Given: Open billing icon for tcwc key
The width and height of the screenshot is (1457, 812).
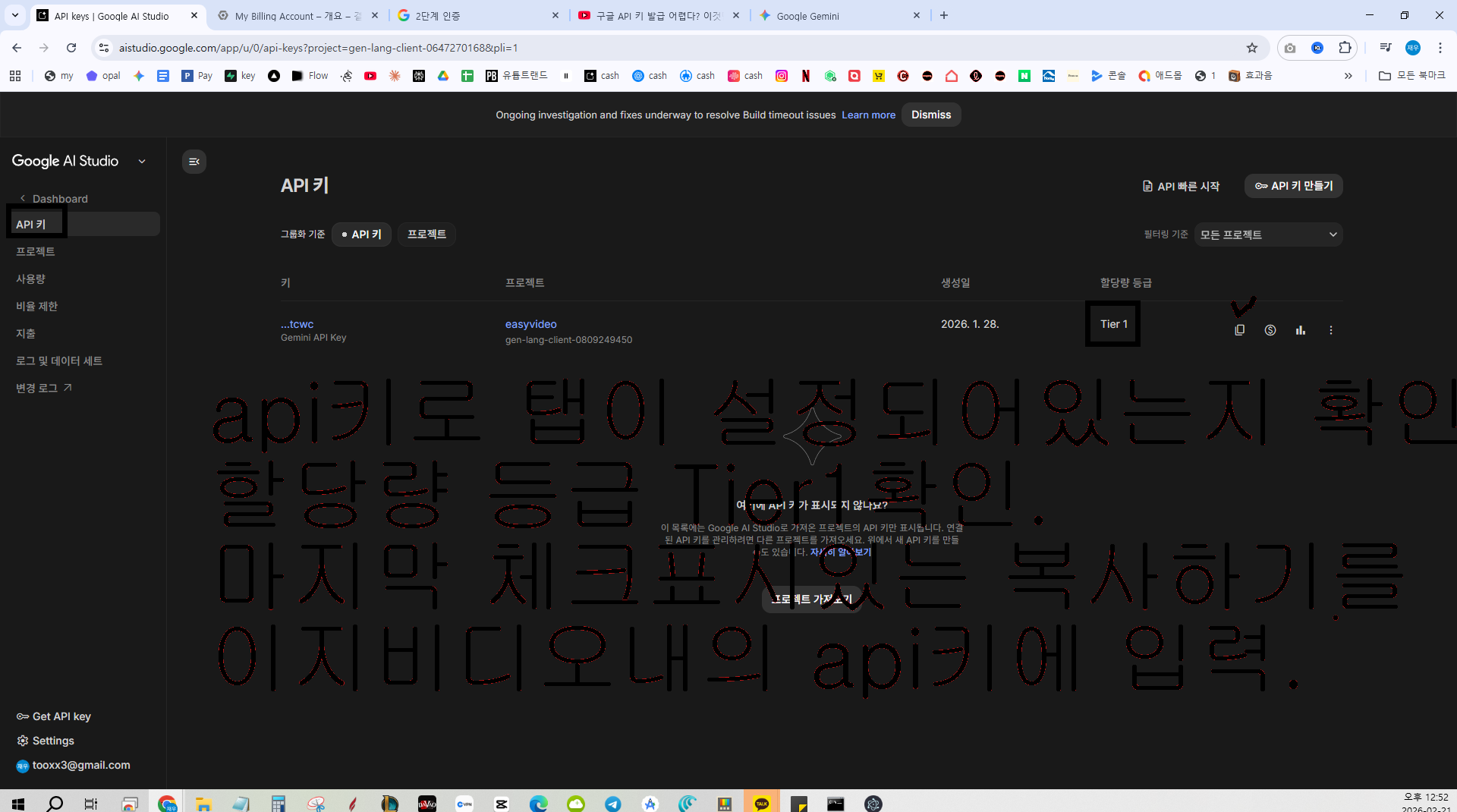Looking at the screenshot, I should click(x=1270, y=330).
